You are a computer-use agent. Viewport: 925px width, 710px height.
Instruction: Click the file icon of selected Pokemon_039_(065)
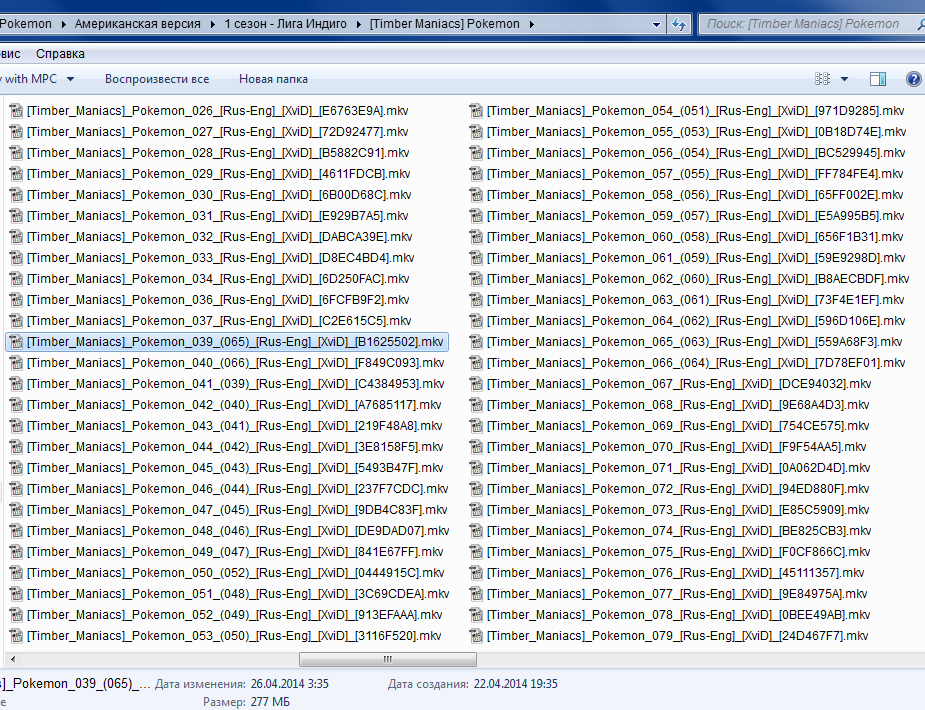click(17, 342)
